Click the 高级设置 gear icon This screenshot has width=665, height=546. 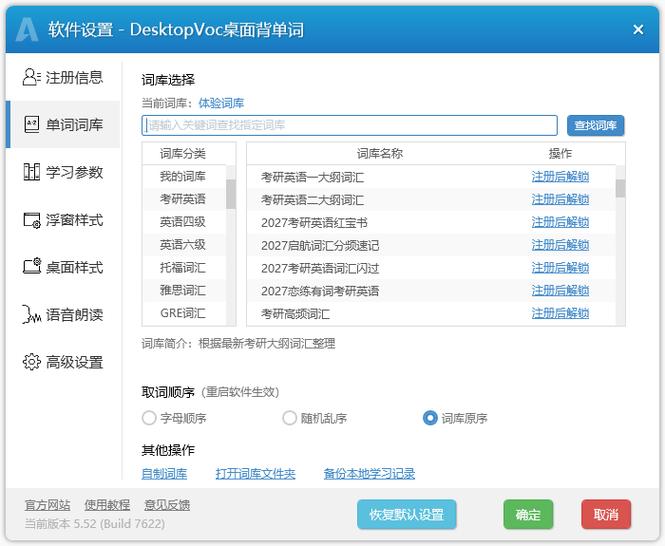[x=31, y=362]
